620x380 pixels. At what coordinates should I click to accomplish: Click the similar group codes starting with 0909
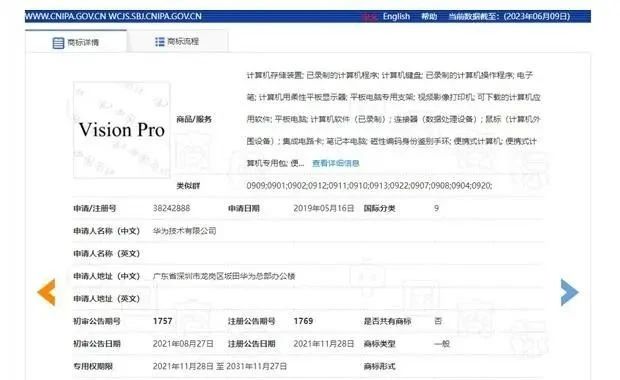pos(369,185)
